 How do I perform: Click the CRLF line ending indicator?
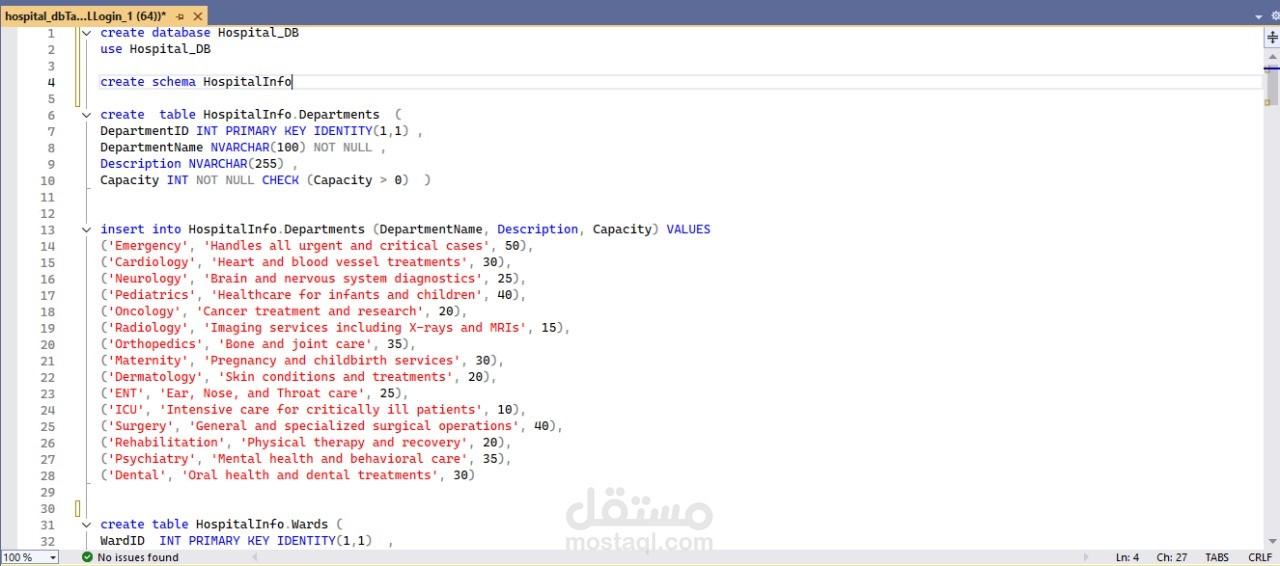(1260, 557)
